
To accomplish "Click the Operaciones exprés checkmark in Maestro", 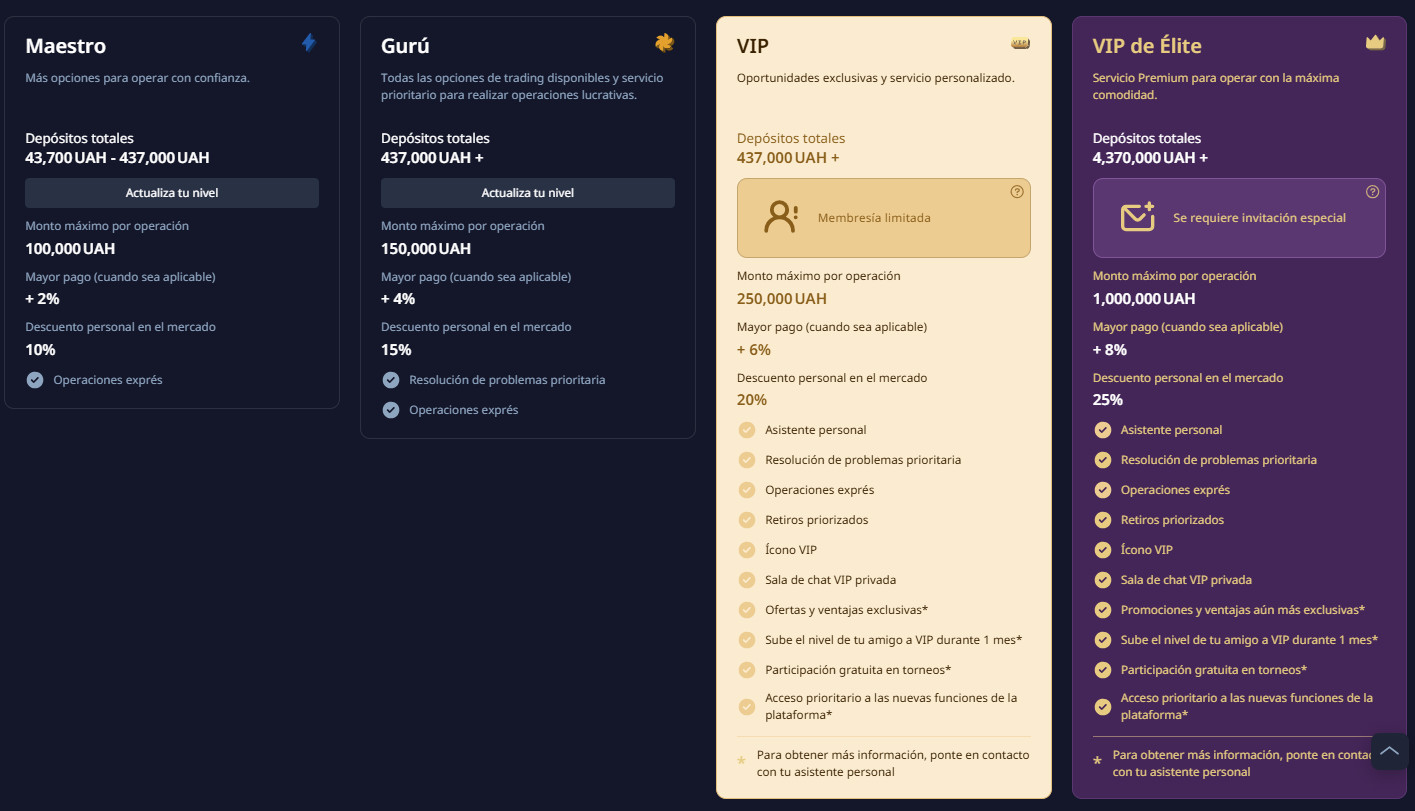I will click(x=35, y=380).
